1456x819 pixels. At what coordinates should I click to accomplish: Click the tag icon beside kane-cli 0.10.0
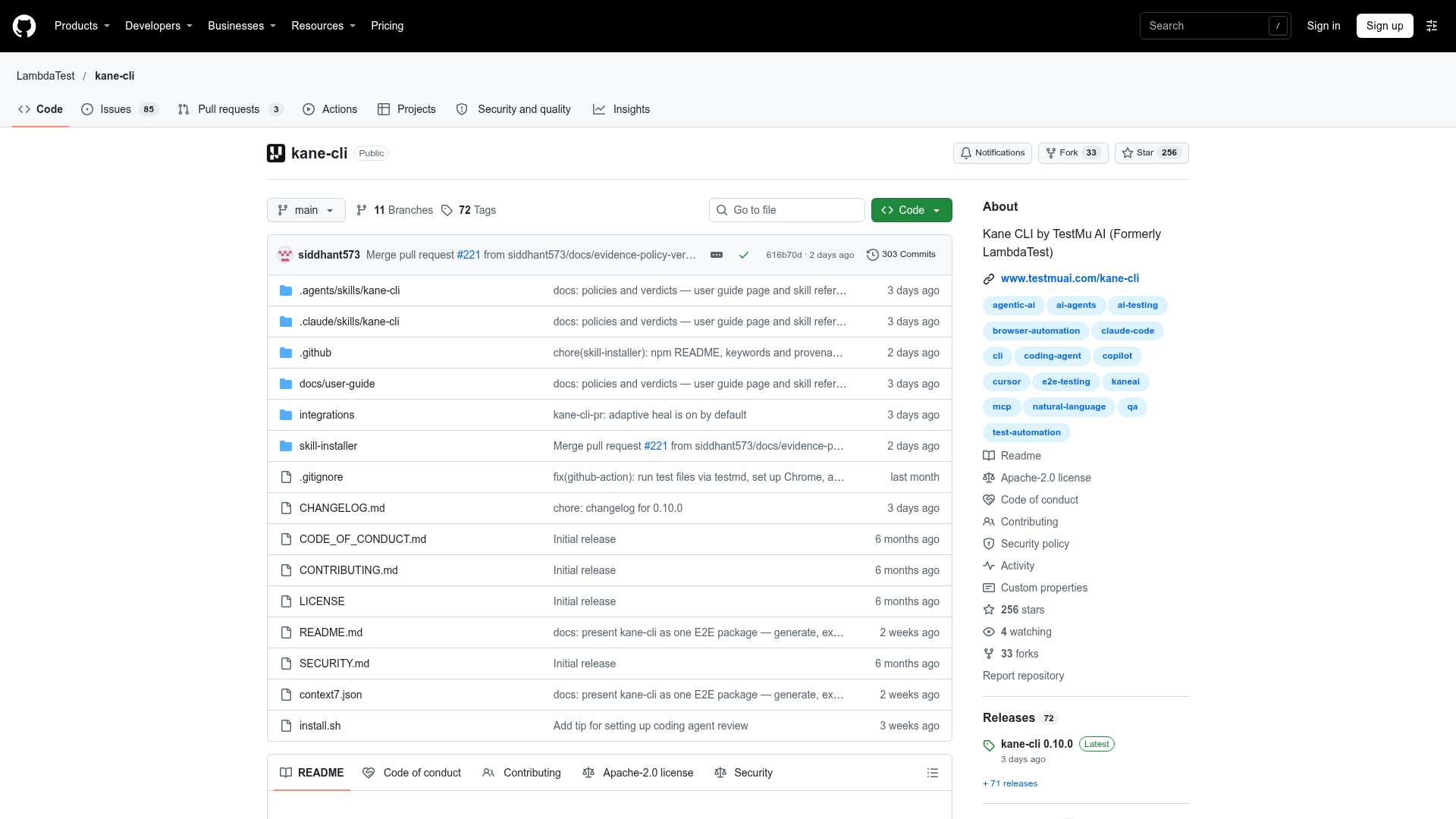coord(989,745)
